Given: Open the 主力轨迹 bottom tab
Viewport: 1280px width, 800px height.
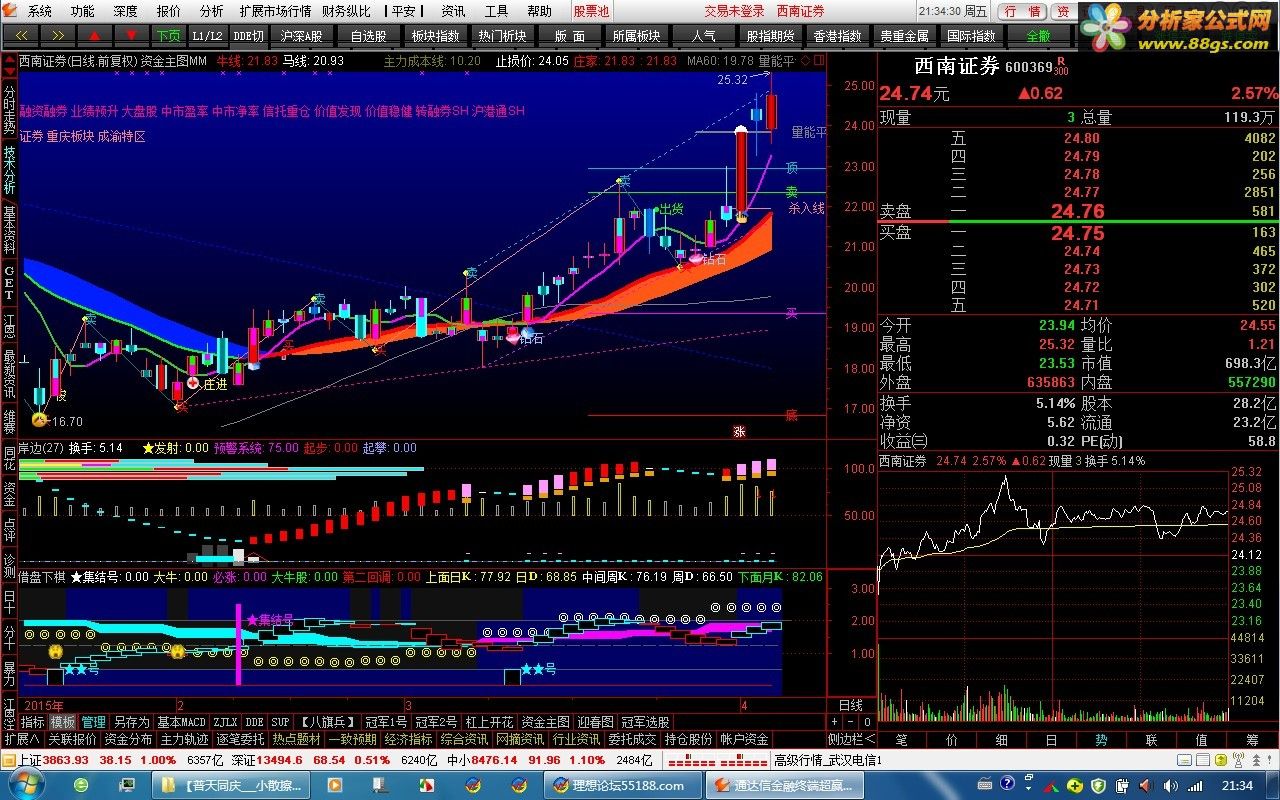Looking at the screenshot, I should pos(184,739).
